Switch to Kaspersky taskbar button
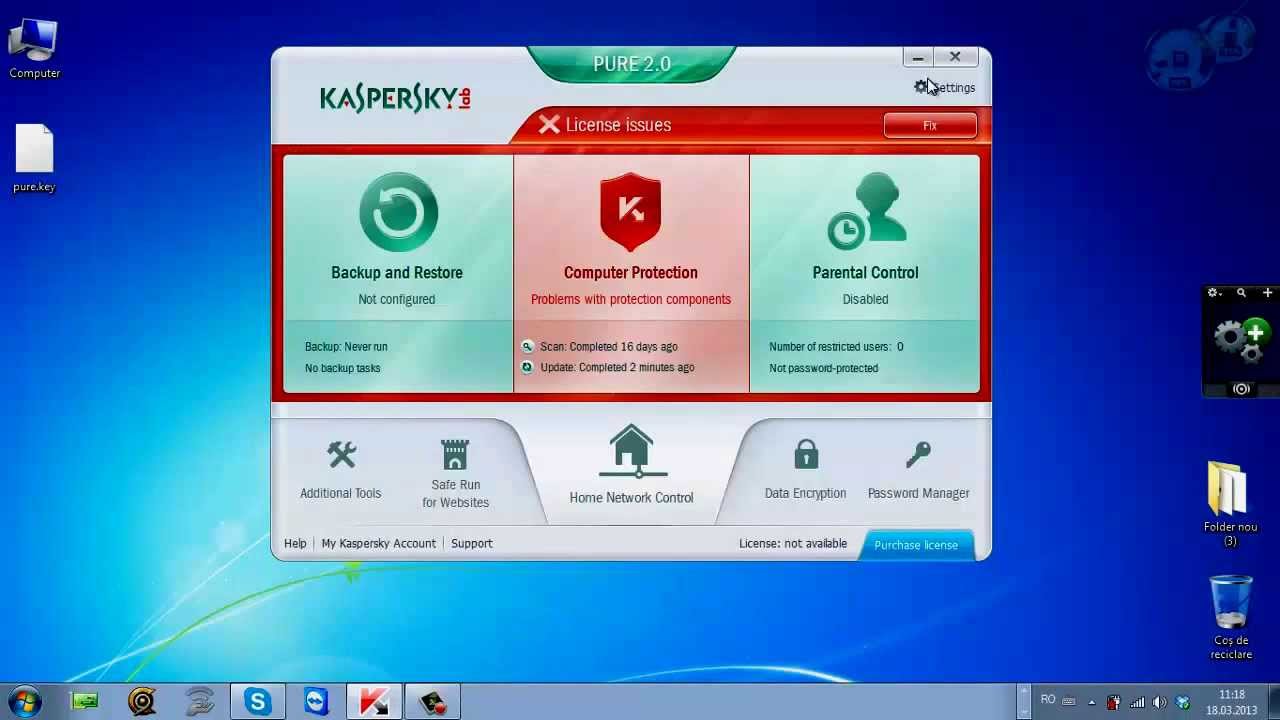 click(374, 701)
